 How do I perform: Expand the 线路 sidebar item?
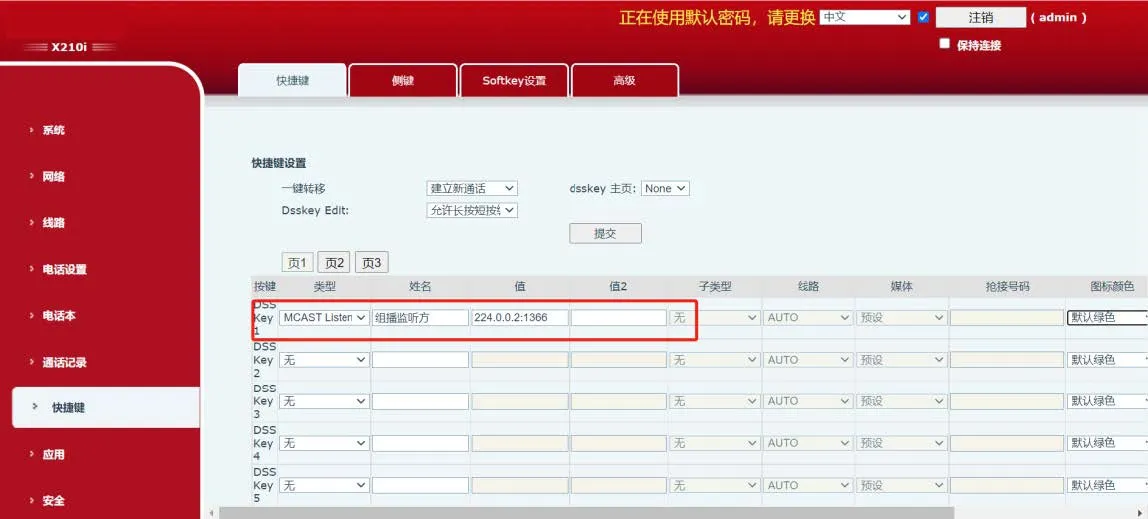click(53, 223)
